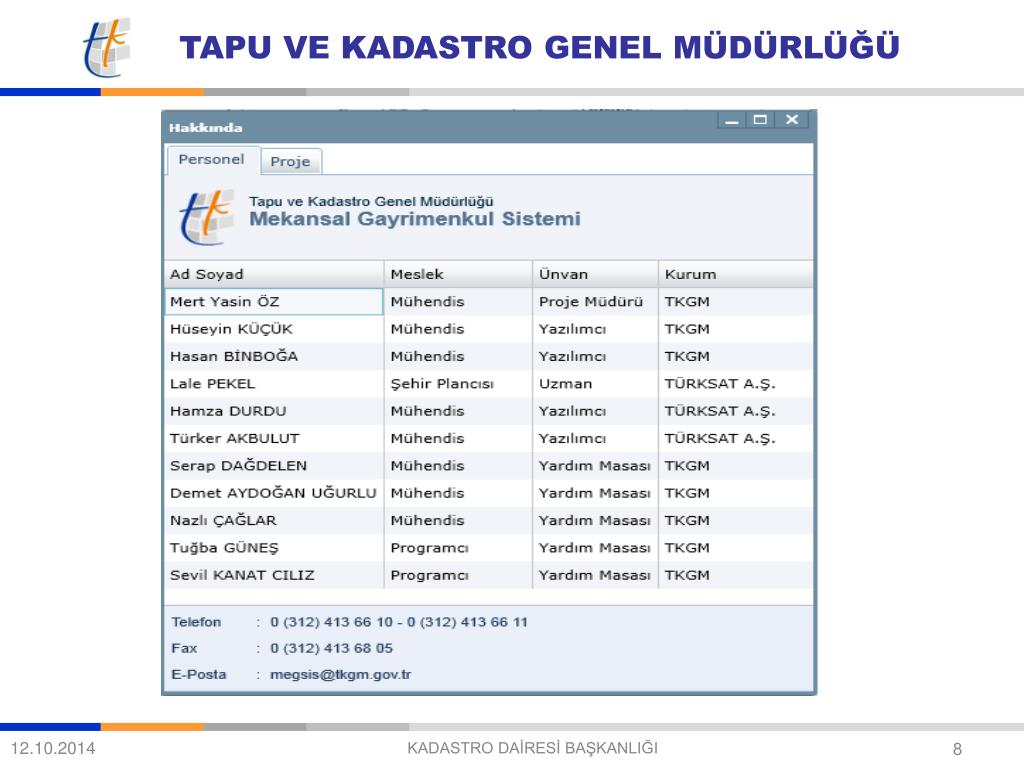
Task: Sort by the Kurum column header
Action: coord(736,274)
